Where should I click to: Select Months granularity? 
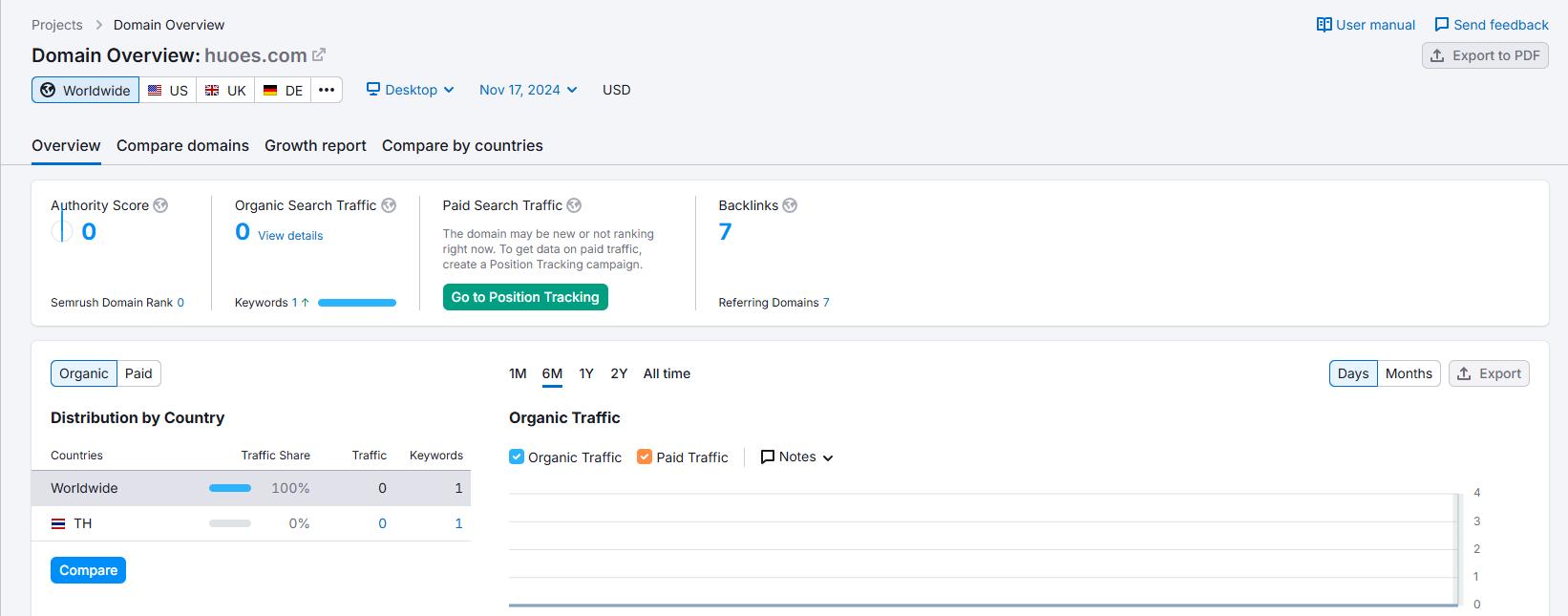click(x=1409, y=373)
